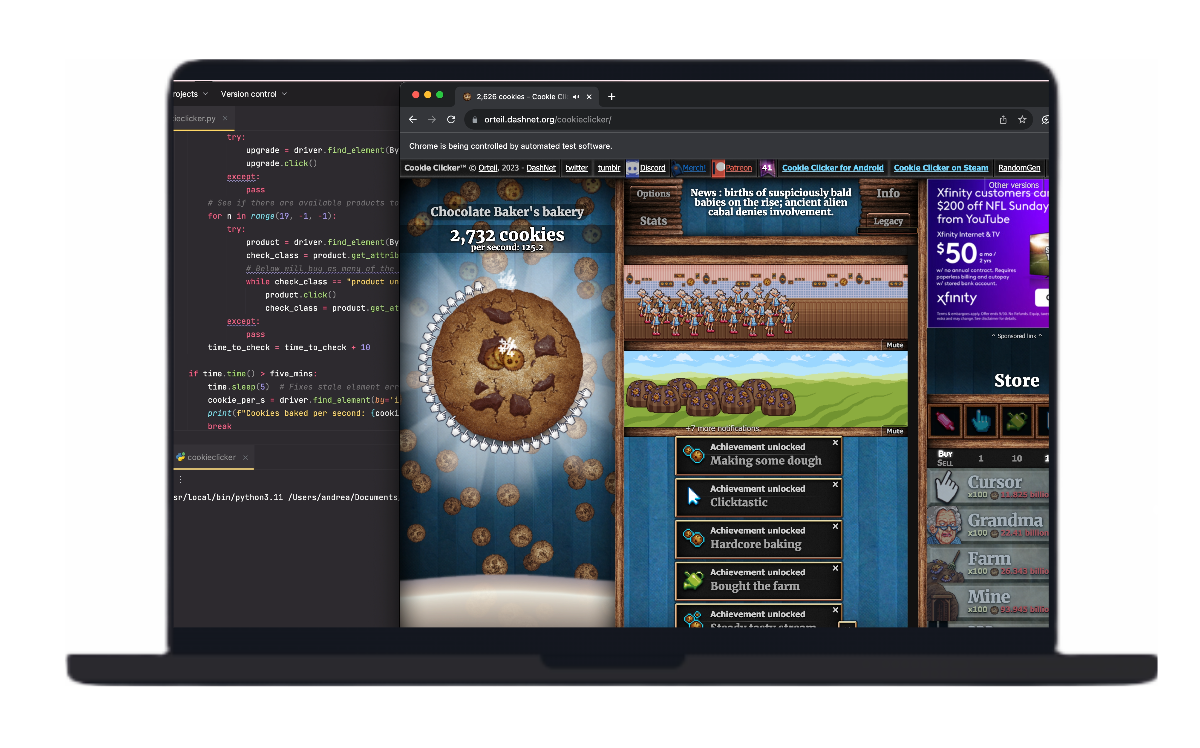
Task: Open the three-dot menu in PyCharm run panel
Action: (x=180, y=480)
